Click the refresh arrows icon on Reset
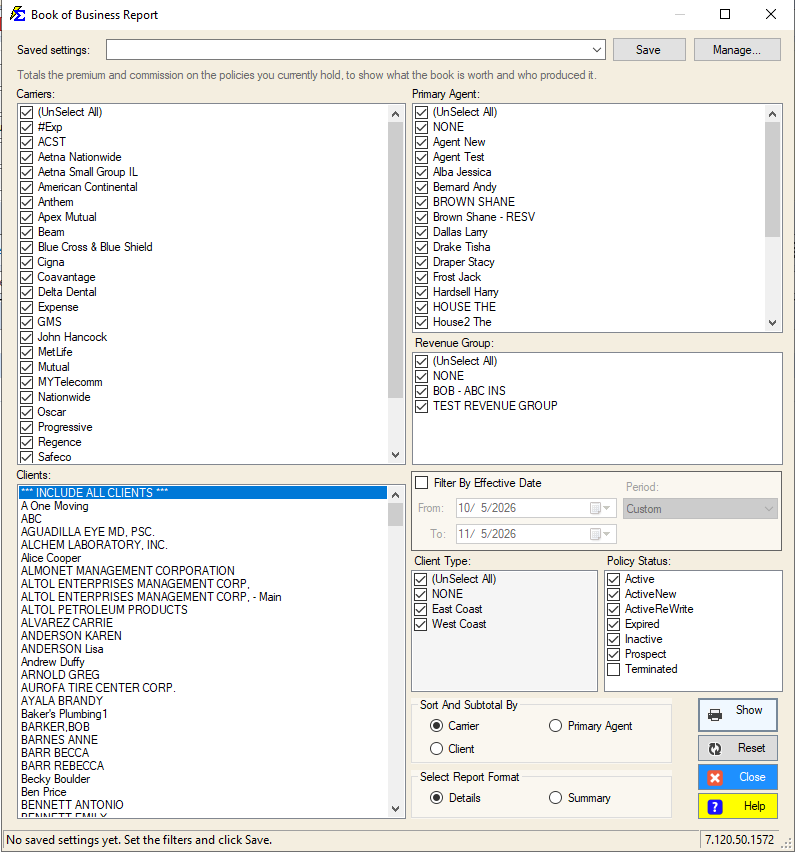 pos(714,749)
